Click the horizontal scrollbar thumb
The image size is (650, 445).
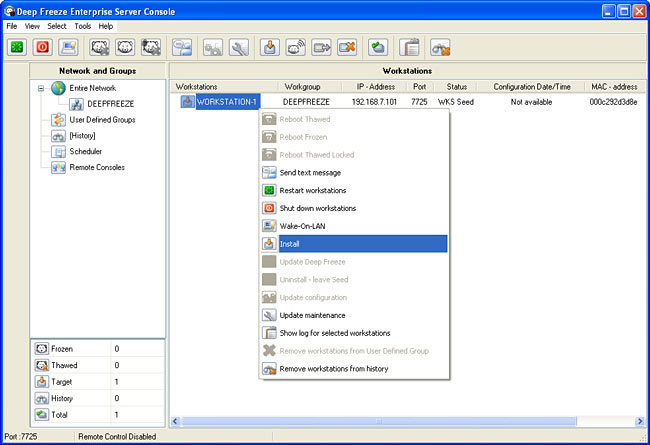pyautogui.click(x=379, y=421)
